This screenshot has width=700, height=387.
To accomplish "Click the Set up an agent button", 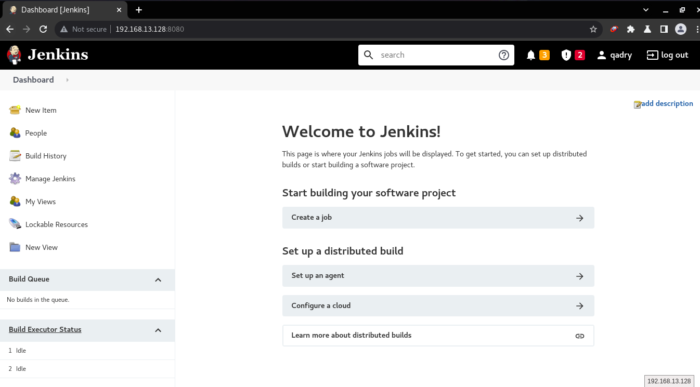I will point(438,276).
